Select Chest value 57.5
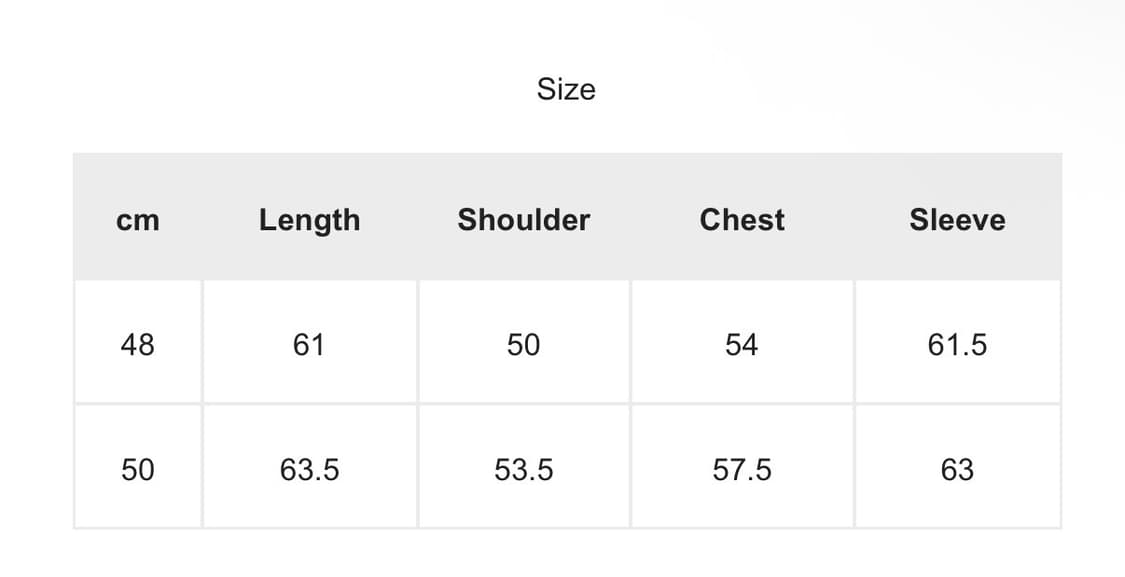 [x=742, y=469]
